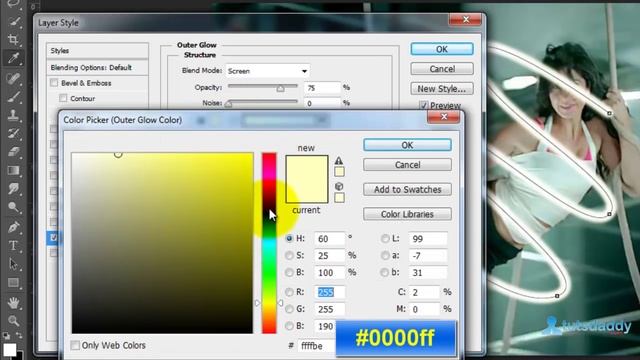
Task: Click the gamut-corrected color swatch below warning
Action: (339, 171)
